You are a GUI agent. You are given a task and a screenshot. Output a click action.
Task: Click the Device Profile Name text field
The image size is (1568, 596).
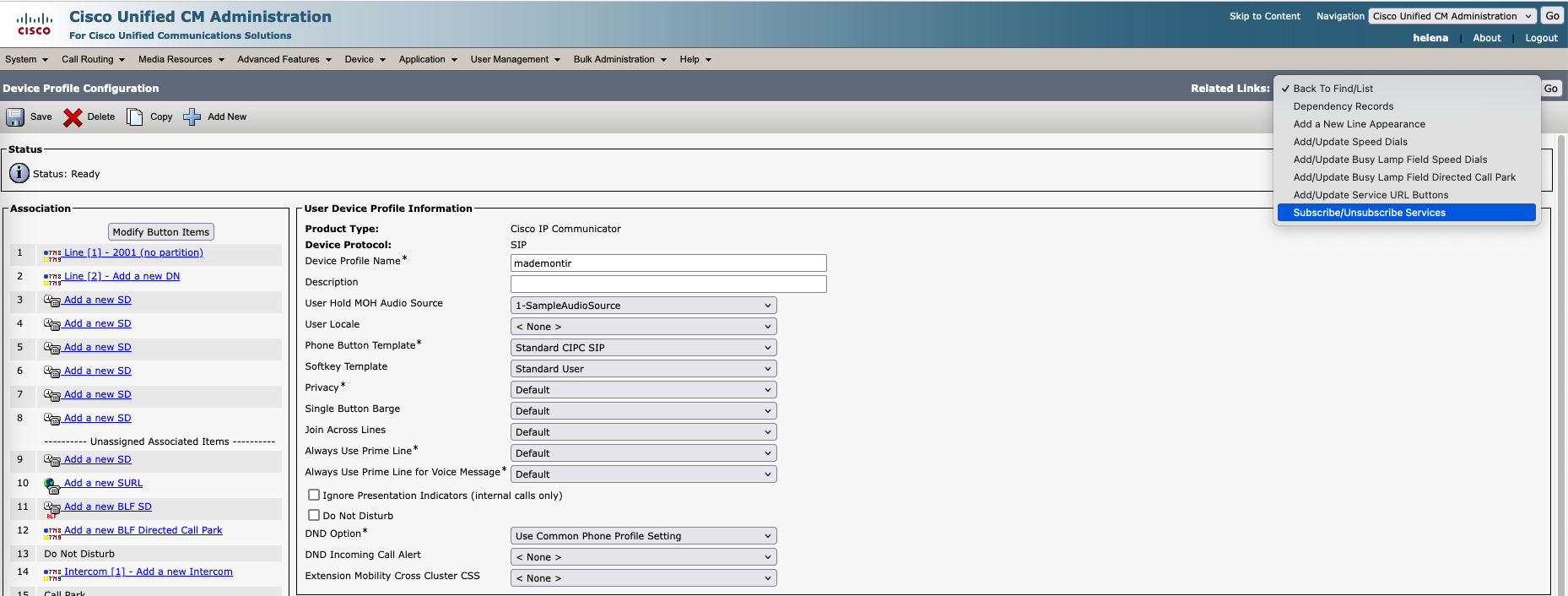(x=668, y=263)
